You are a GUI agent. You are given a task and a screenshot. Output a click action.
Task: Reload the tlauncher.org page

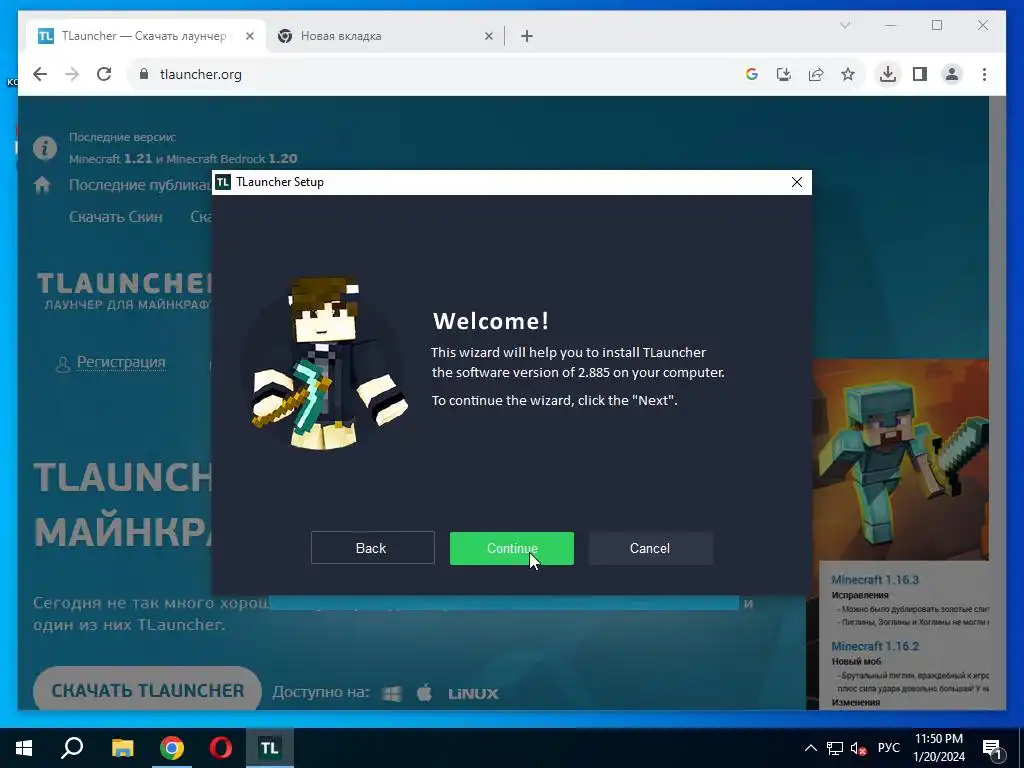click(104, 74)
